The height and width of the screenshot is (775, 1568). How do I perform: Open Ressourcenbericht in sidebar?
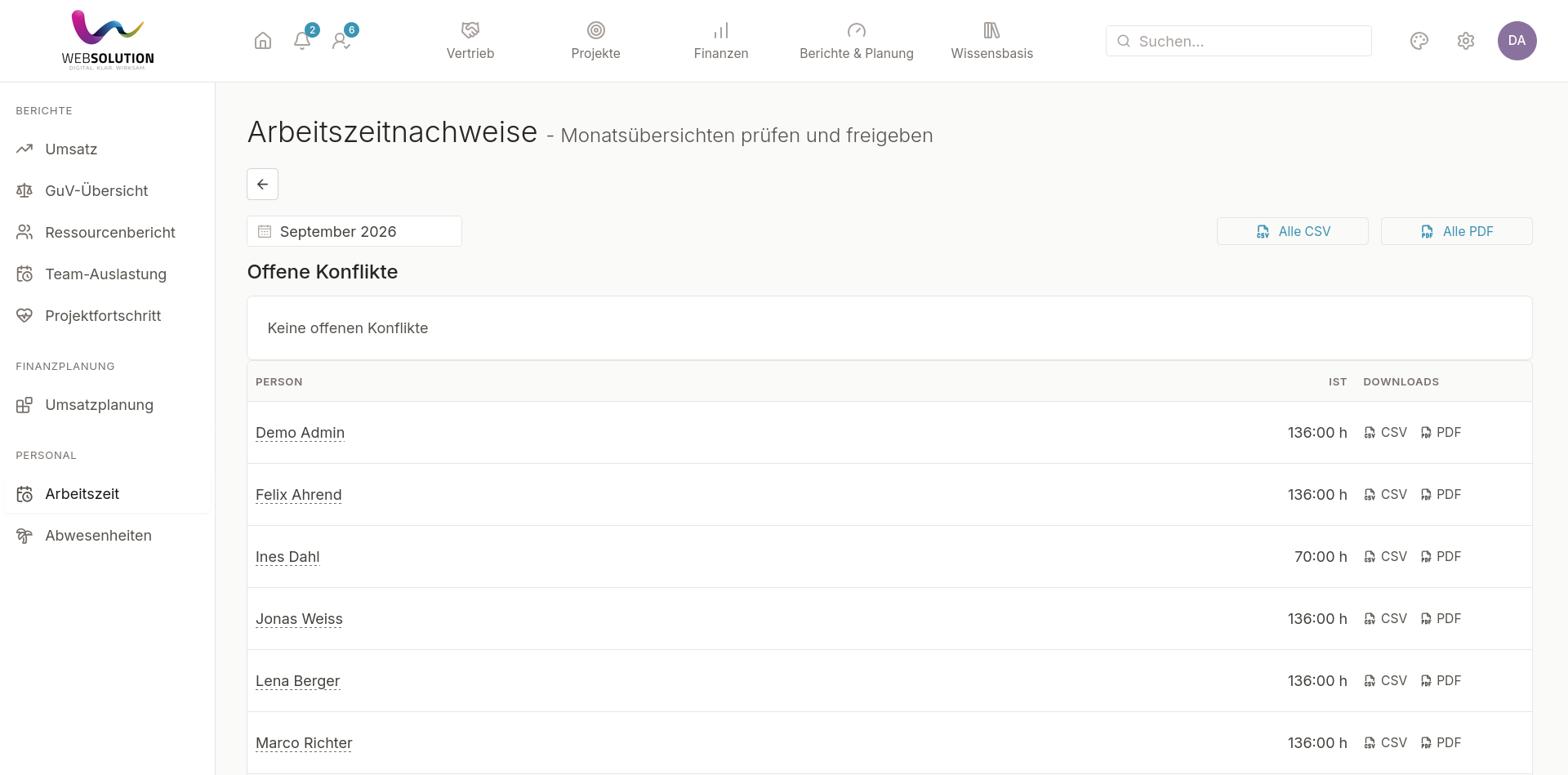pyautogui.click(x=106, y=233)
